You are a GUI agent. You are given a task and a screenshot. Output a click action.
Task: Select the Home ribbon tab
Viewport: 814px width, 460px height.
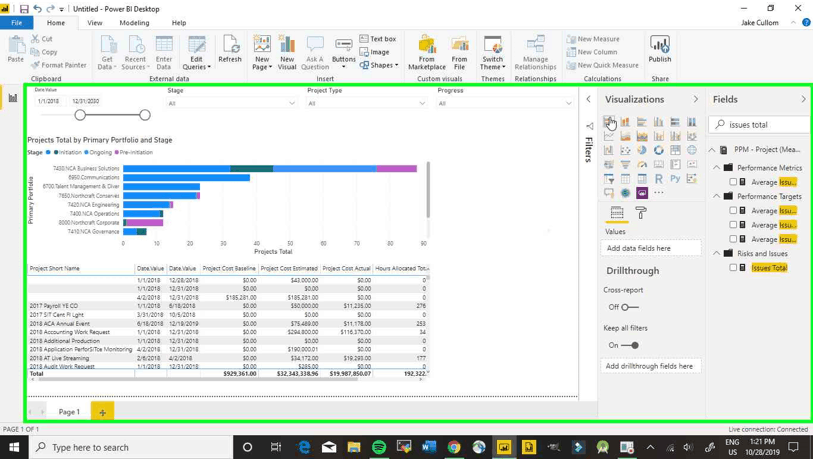point(56,23)
